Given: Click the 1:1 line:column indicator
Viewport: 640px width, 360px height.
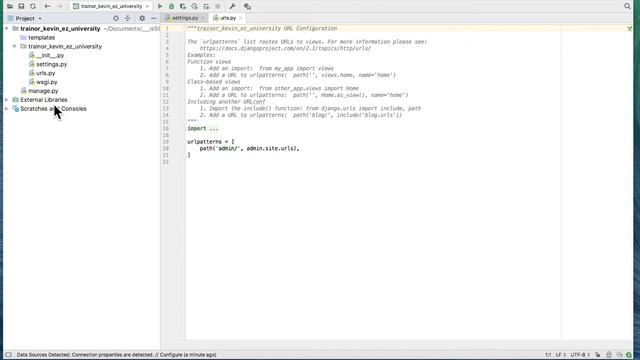Looking at the screenshot, I should tap(548, 355).
